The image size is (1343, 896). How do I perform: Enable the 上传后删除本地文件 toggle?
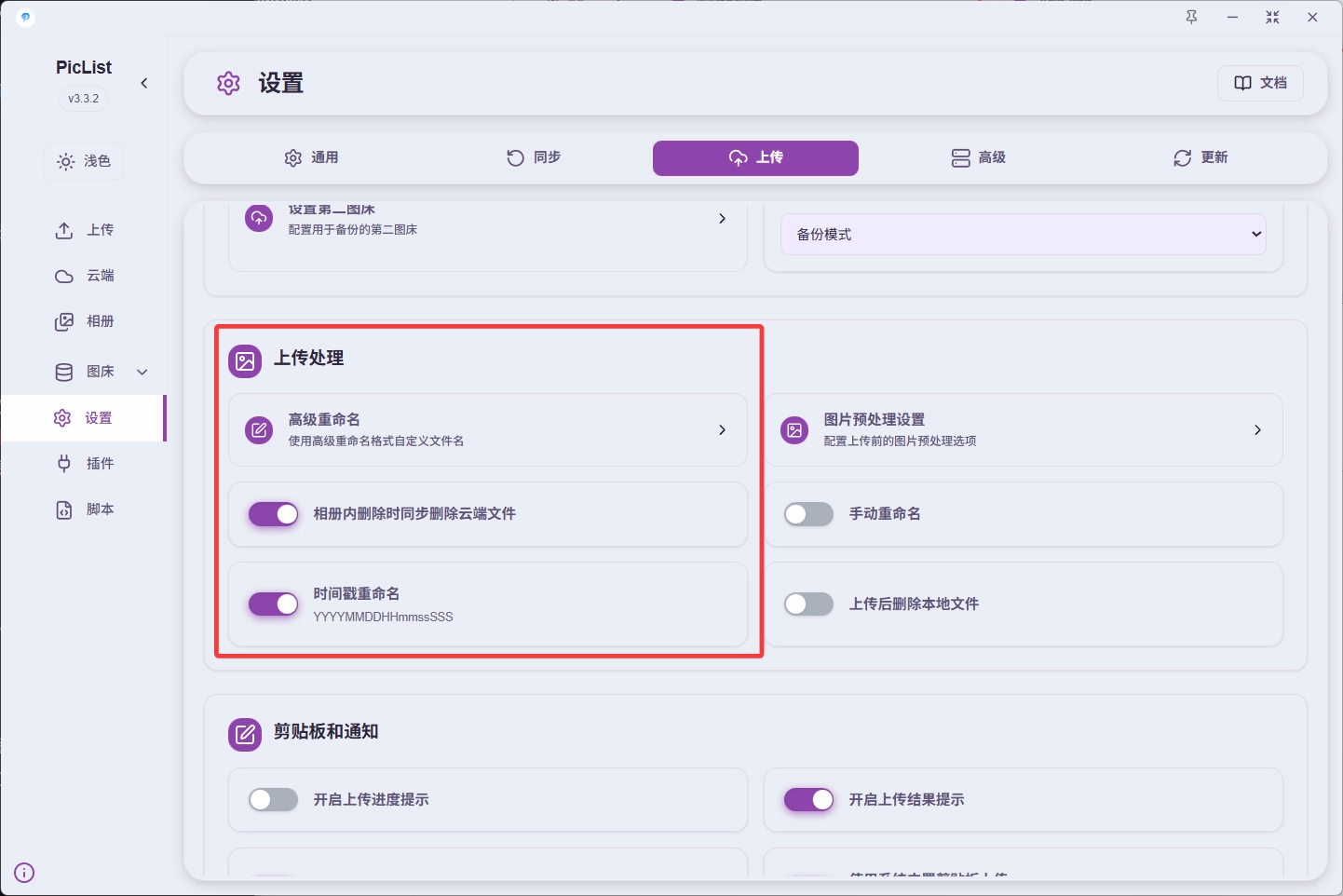808,604
